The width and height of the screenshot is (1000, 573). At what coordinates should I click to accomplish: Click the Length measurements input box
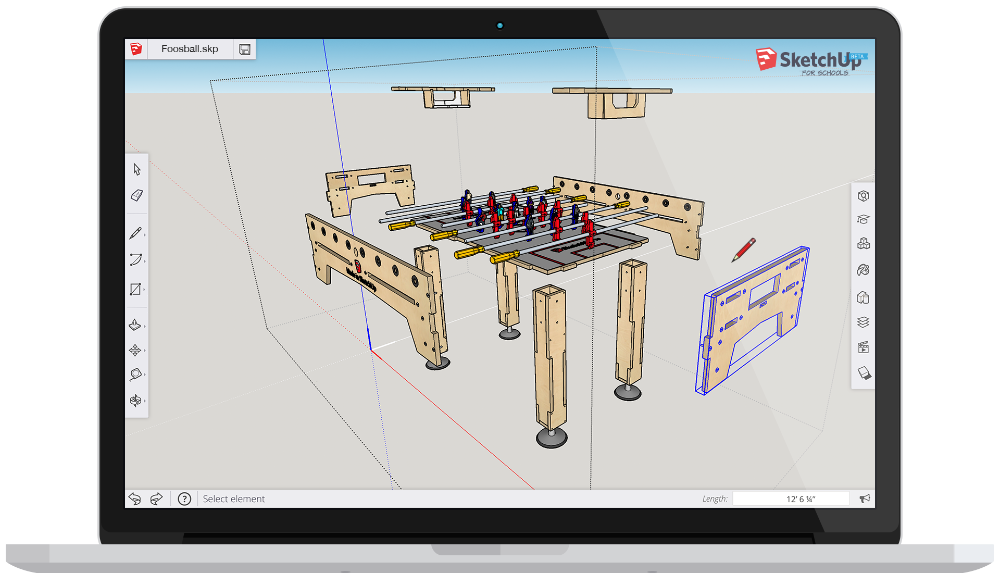[791, 499]
